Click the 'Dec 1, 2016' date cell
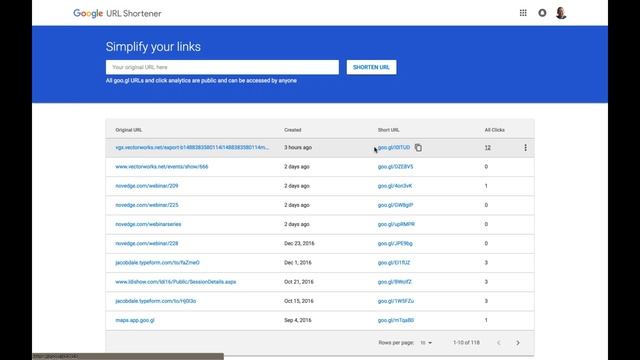 [298, 262]
